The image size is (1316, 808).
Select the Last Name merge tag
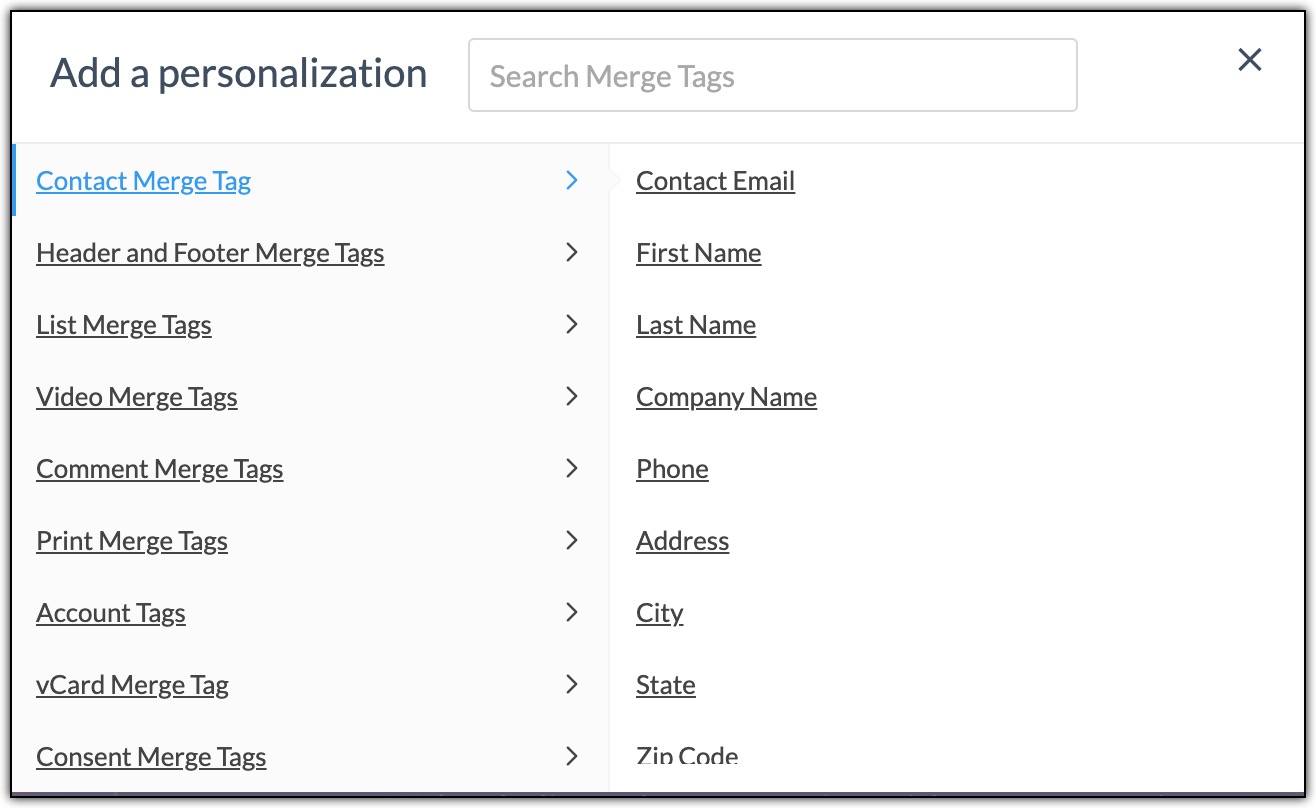695,325
